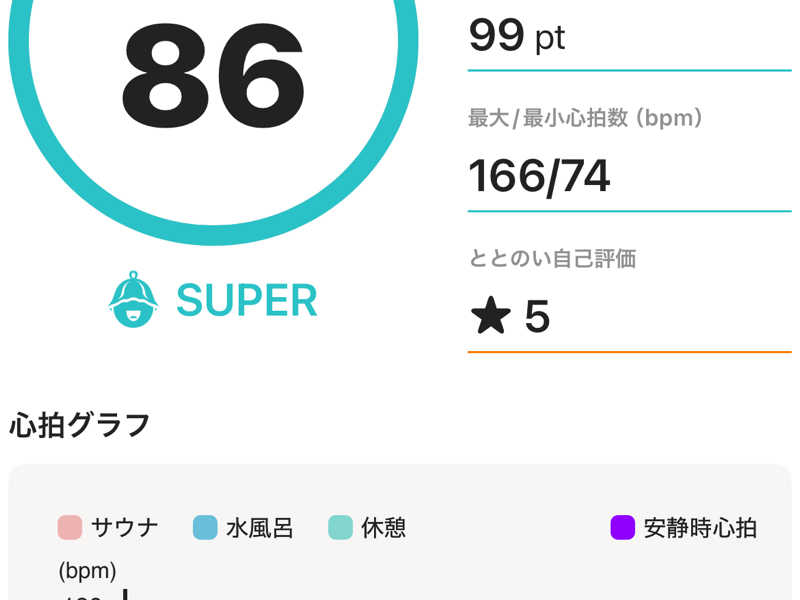800x600 pixels.
Task: Select the purple 安静時心拍 legend swatch
Action: tap(622, 527)
